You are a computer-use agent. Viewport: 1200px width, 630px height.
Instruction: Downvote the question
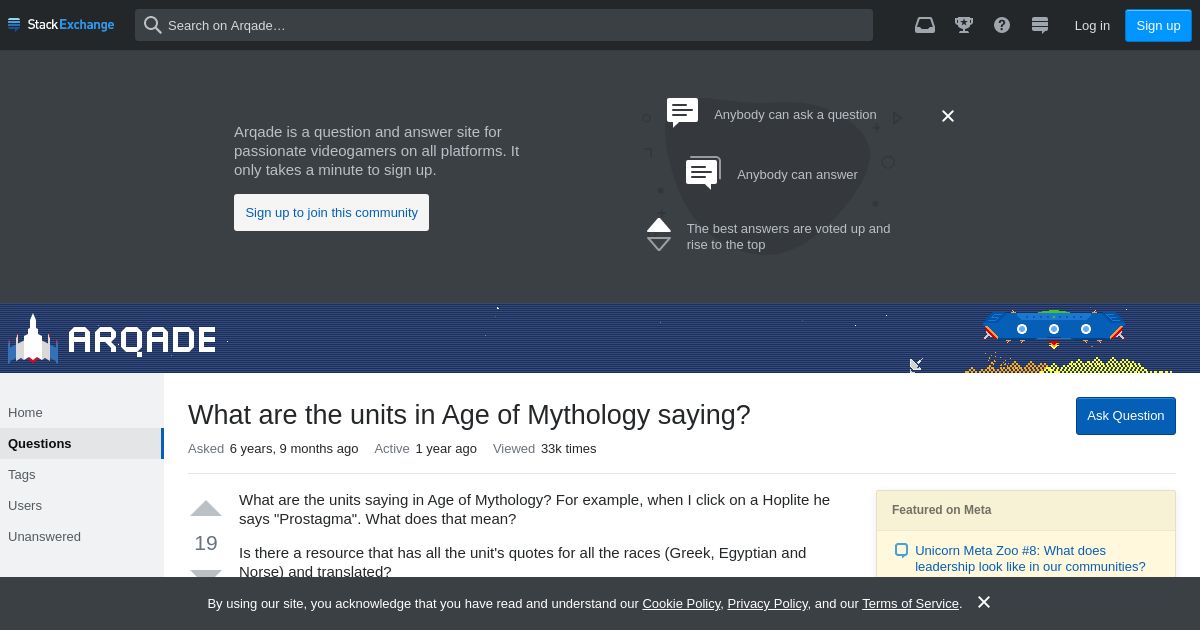tap(206, 573)
